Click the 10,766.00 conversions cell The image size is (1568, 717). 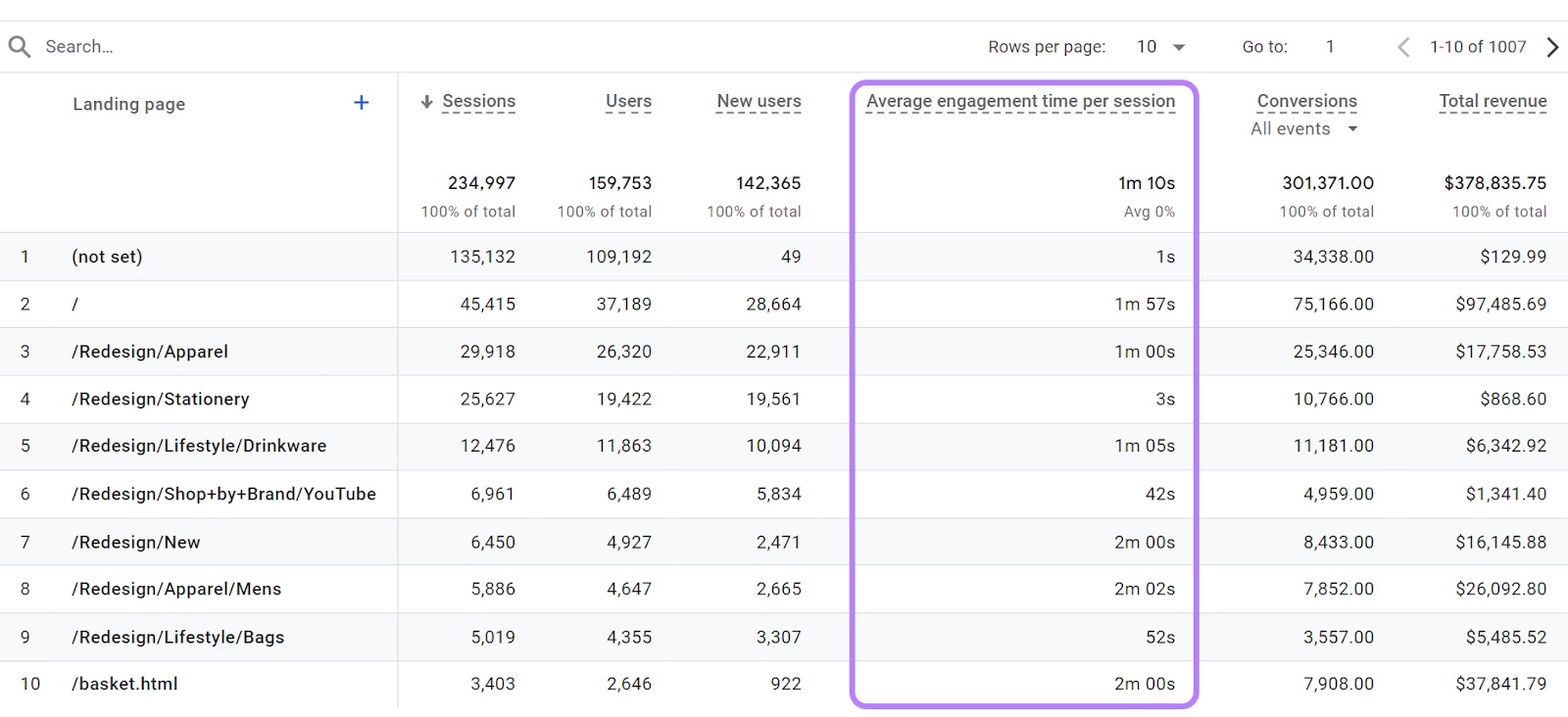(1334, 399)
